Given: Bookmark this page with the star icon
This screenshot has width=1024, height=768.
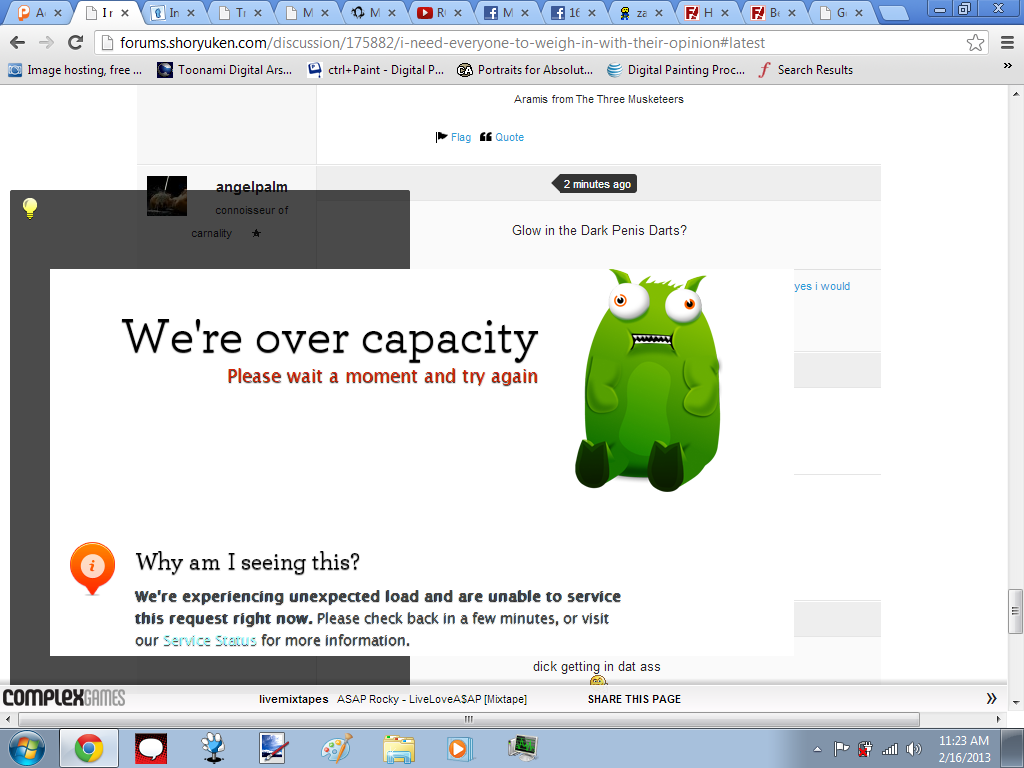Looking at the screenshot, I should [x=975, y=43].
